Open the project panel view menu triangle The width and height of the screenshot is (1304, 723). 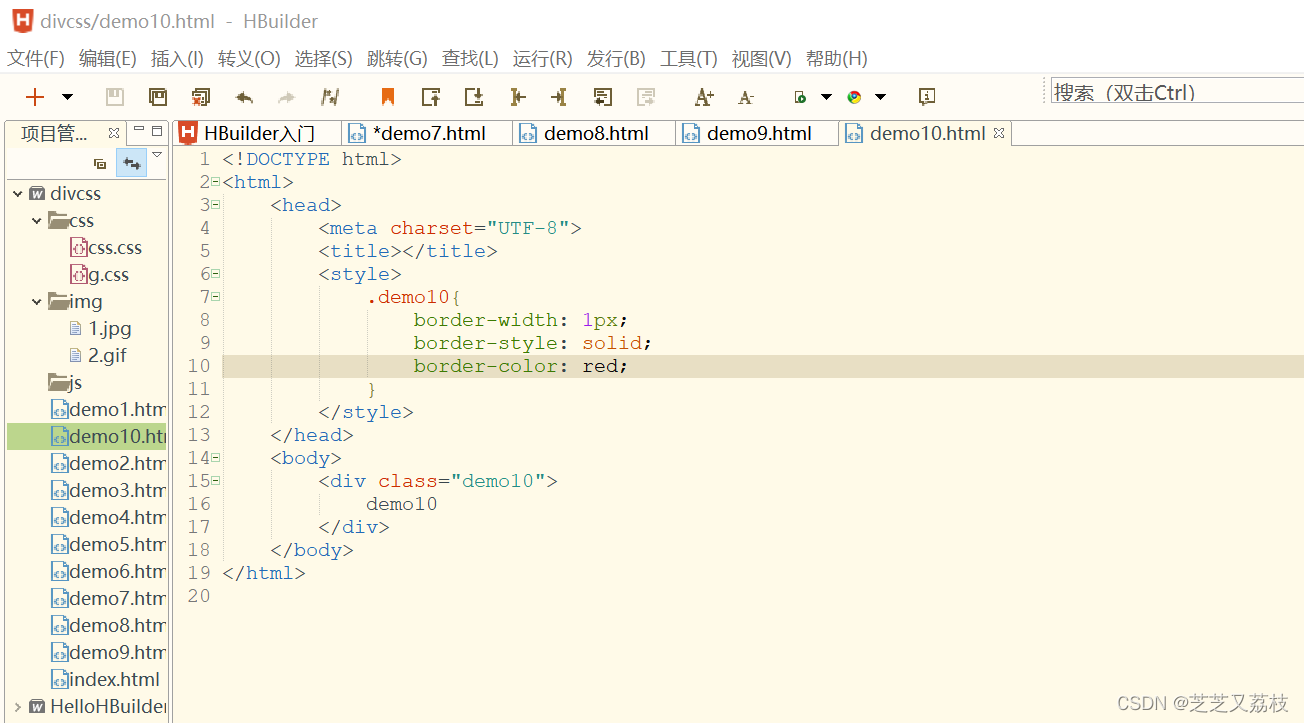pos(157,154)
